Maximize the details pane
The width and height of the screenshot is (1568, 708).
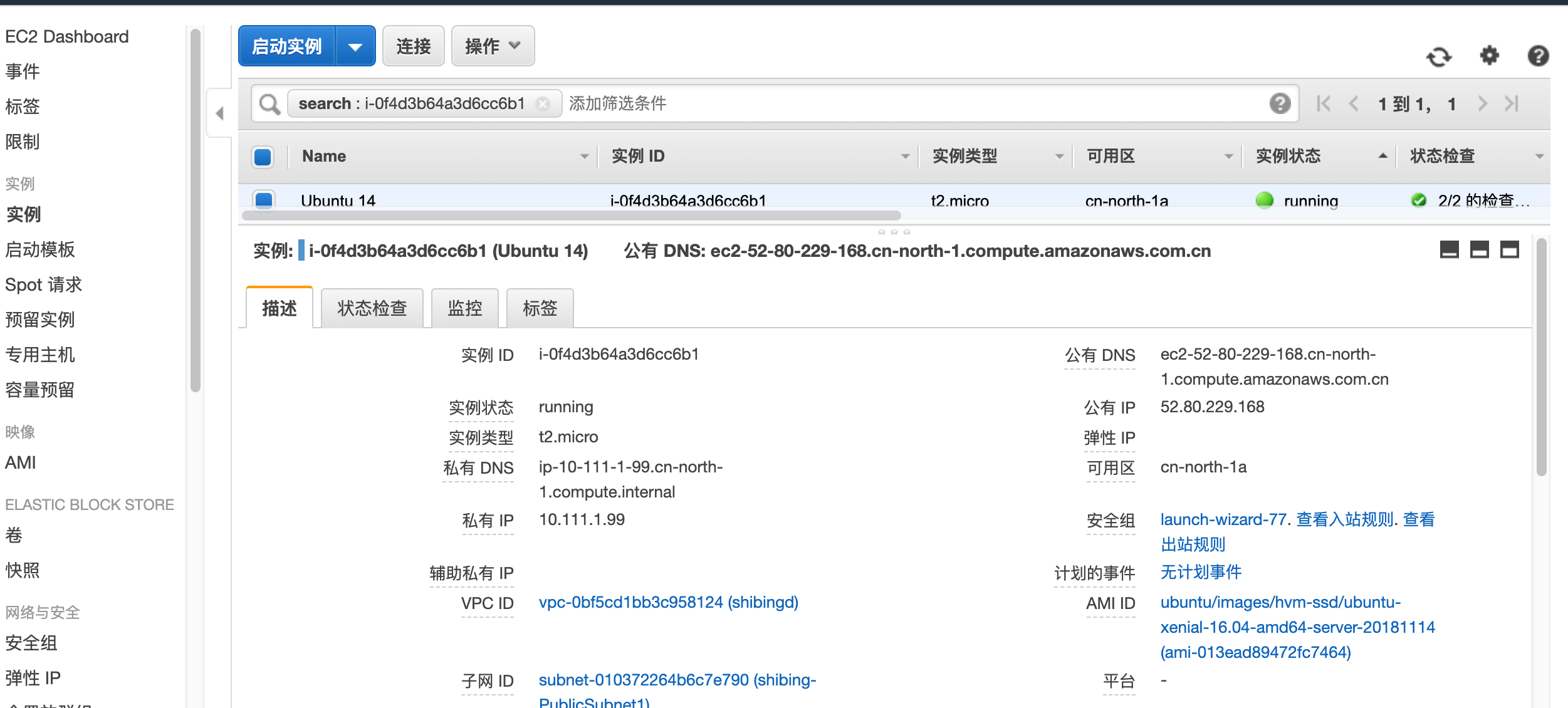click(1509, 250)
